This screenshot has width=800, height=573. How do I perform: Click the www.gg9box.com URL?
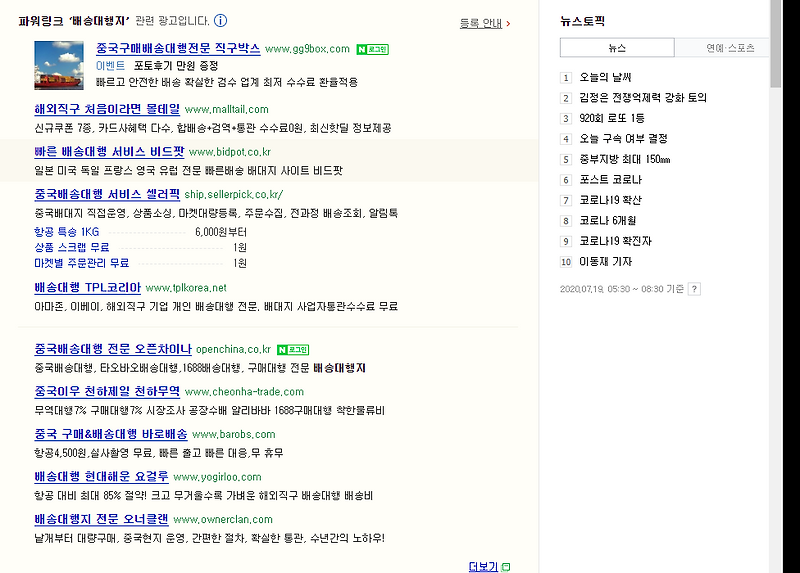pos(307,49)
